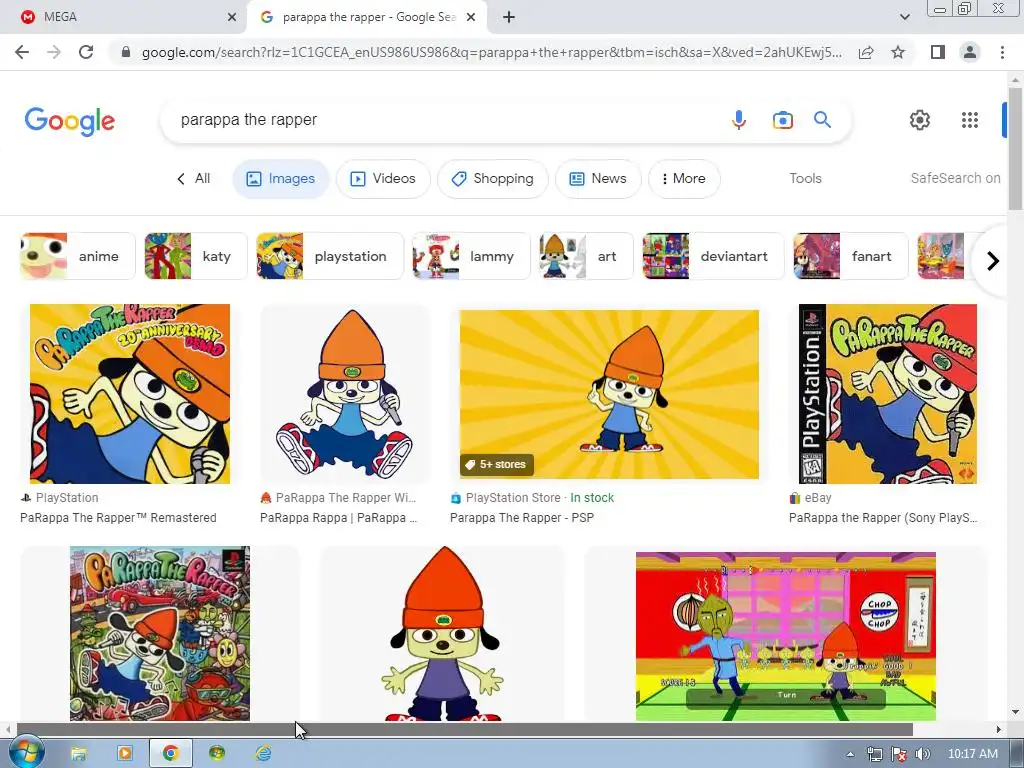1024x768 pixels.
Task: Click the Google logo
Action: (x=70, y=121)
